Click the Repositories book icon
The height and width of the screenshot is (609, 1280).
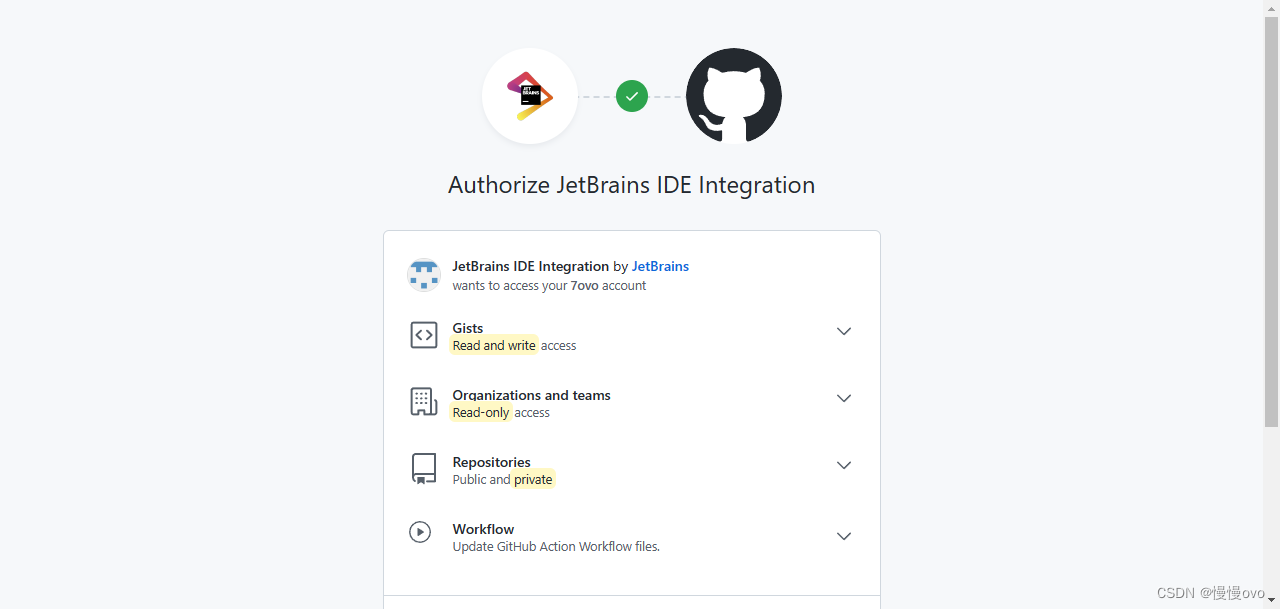[x=424, y=469]
